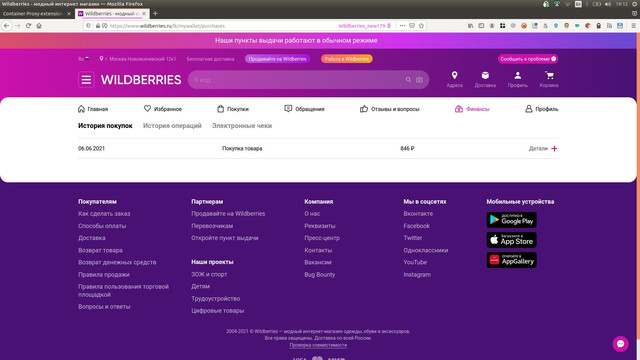Screen dimensions: 640x360
Task: Open Firefox hamburger menu
Action: [x=633, y=26]
